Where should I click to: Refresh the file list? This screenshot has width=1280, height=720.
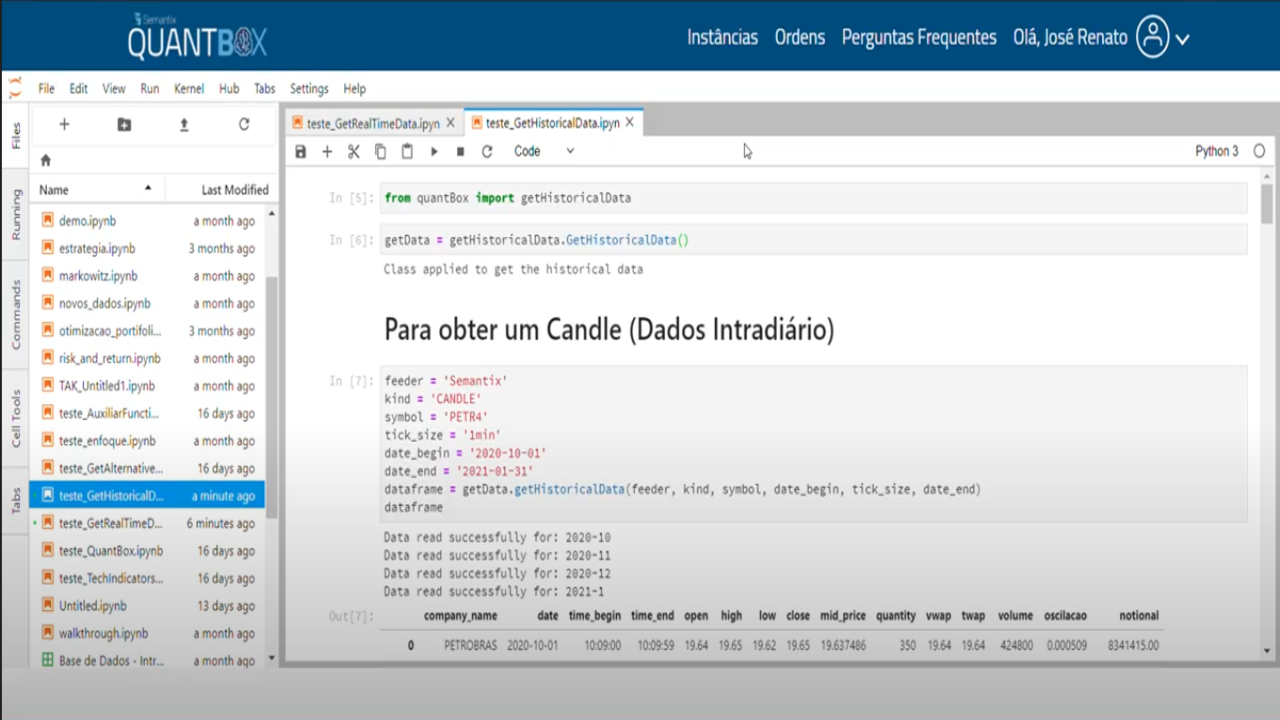click(x=244, y=125)
